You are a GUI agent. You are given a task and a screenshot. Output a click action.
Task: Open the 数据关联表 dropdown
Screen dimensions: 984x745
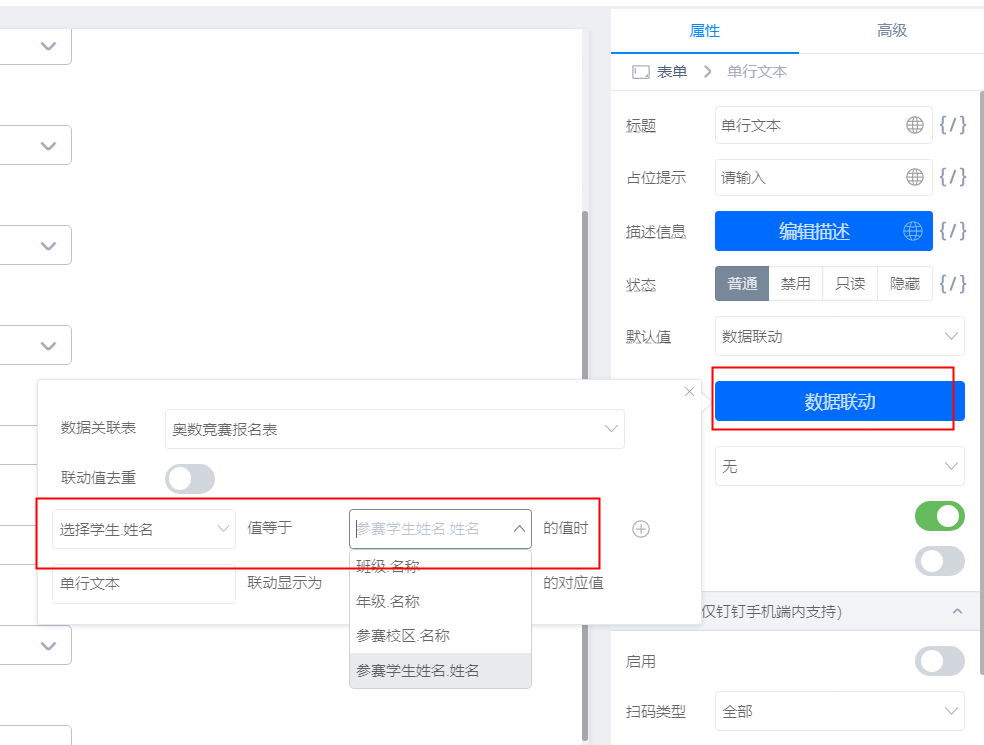395,429
